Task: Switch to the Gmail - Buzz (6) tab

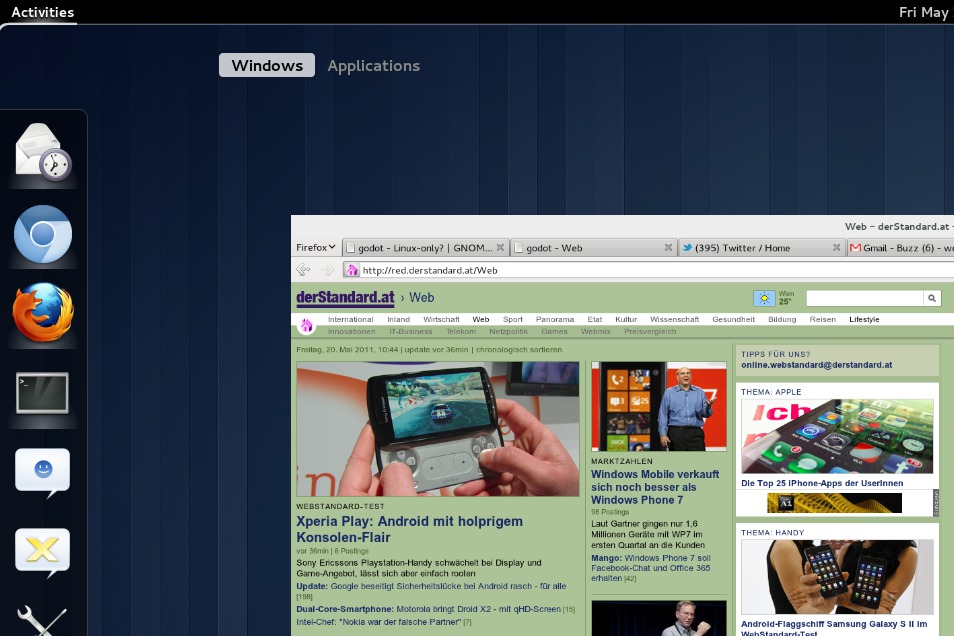Action: (x=900, y=248)
